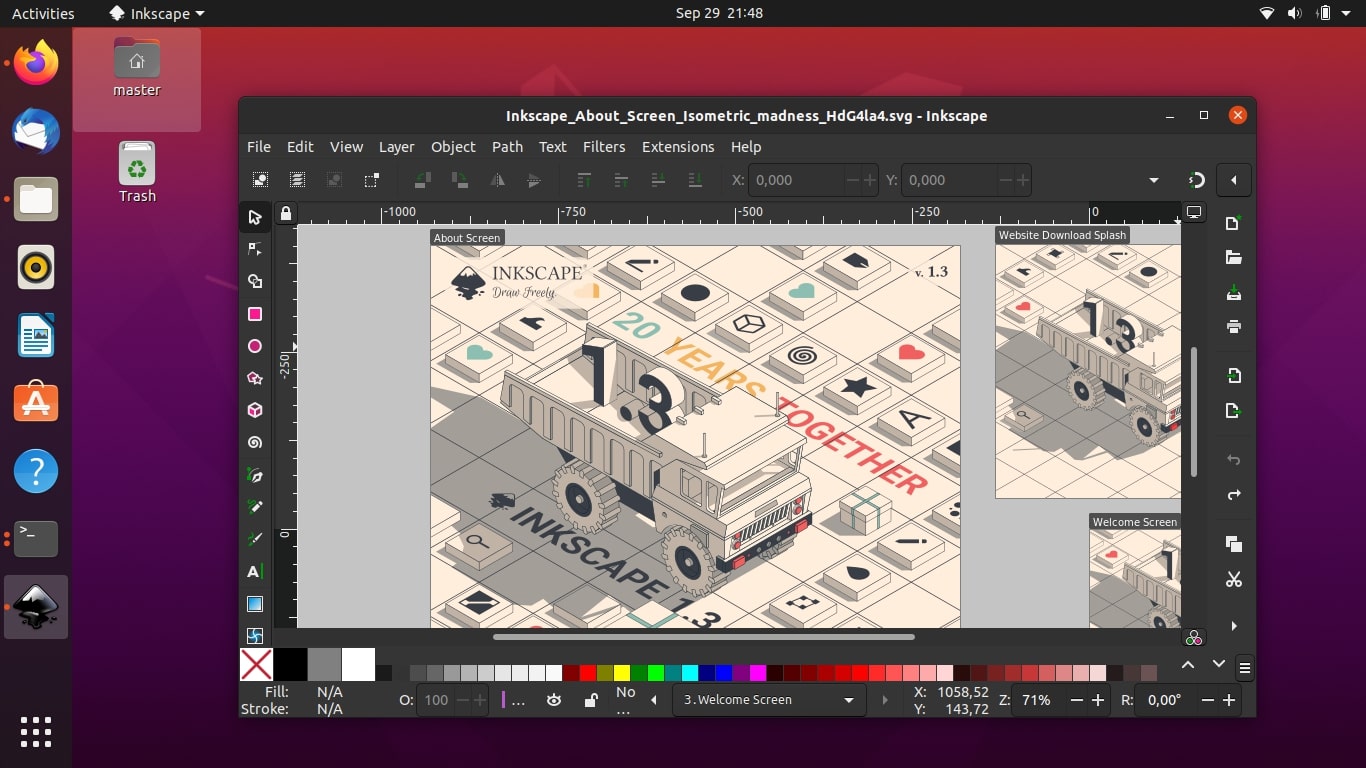1366x768 pixels.
Task: Move palette view down one row
Action: [1219, 664]
